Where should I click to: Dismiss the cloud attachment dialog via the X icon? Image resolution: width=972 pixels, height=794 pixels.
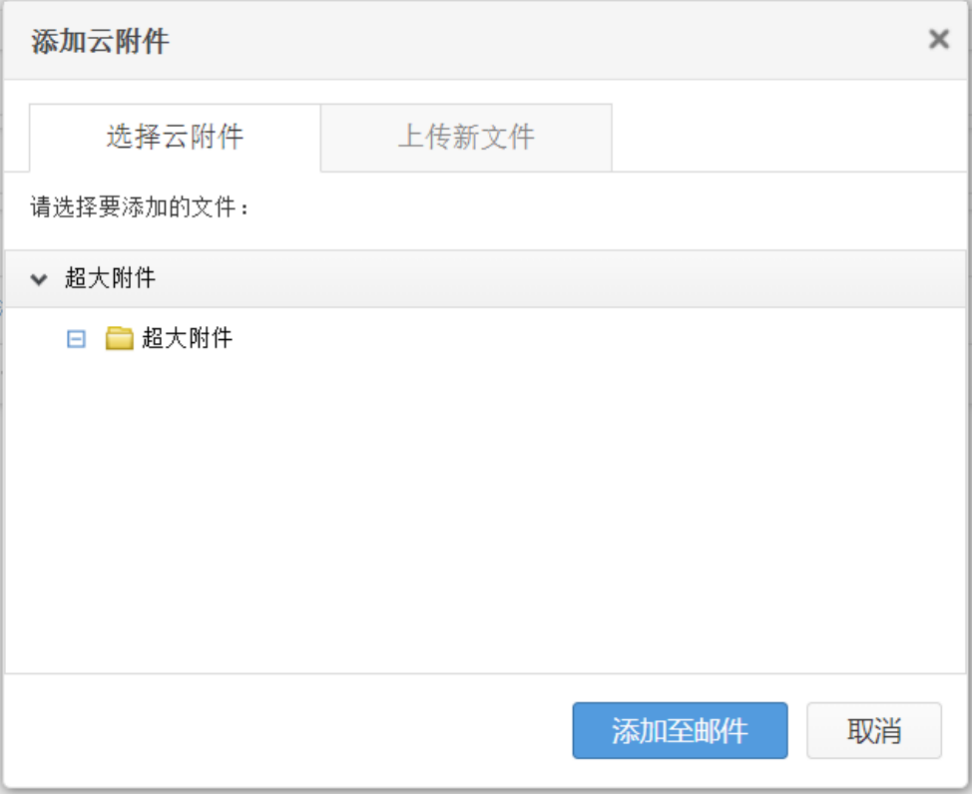tap(939, 39)
